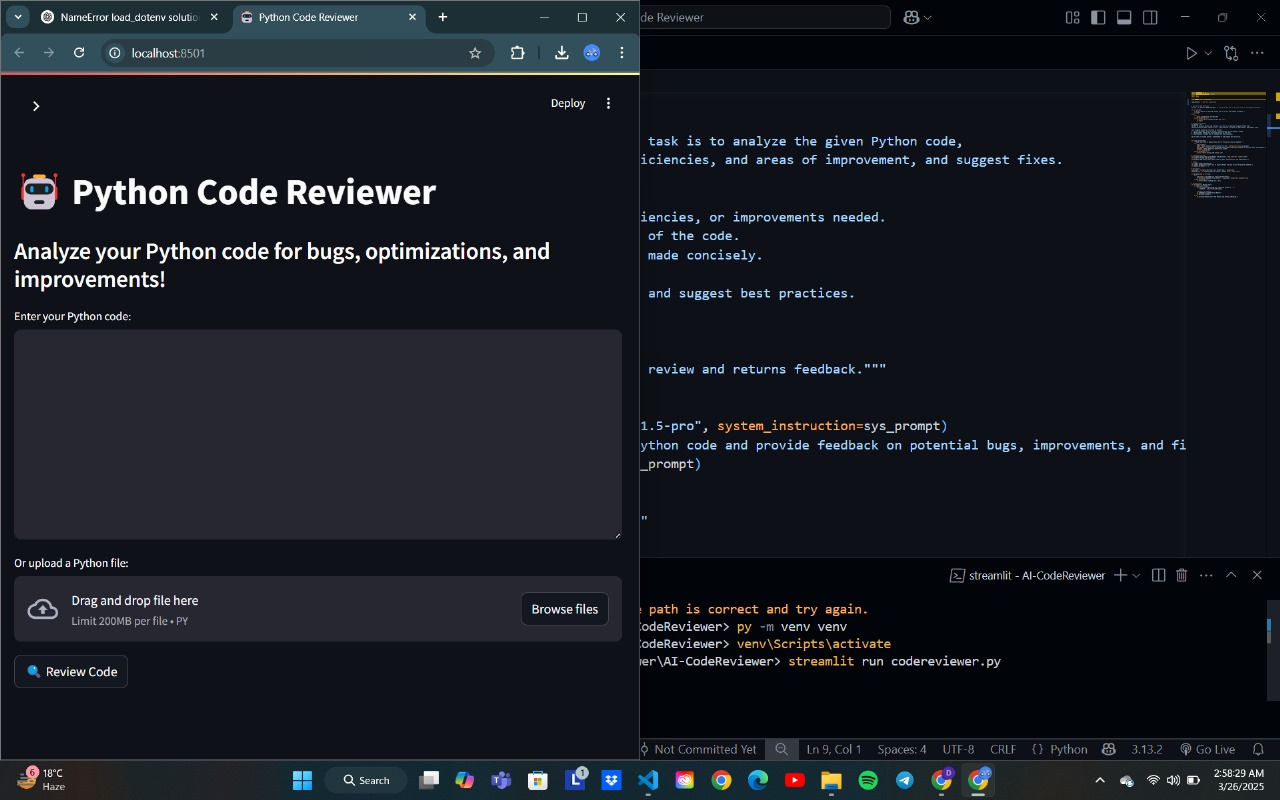View site information icon in address bar

click(x=115, y=53)
